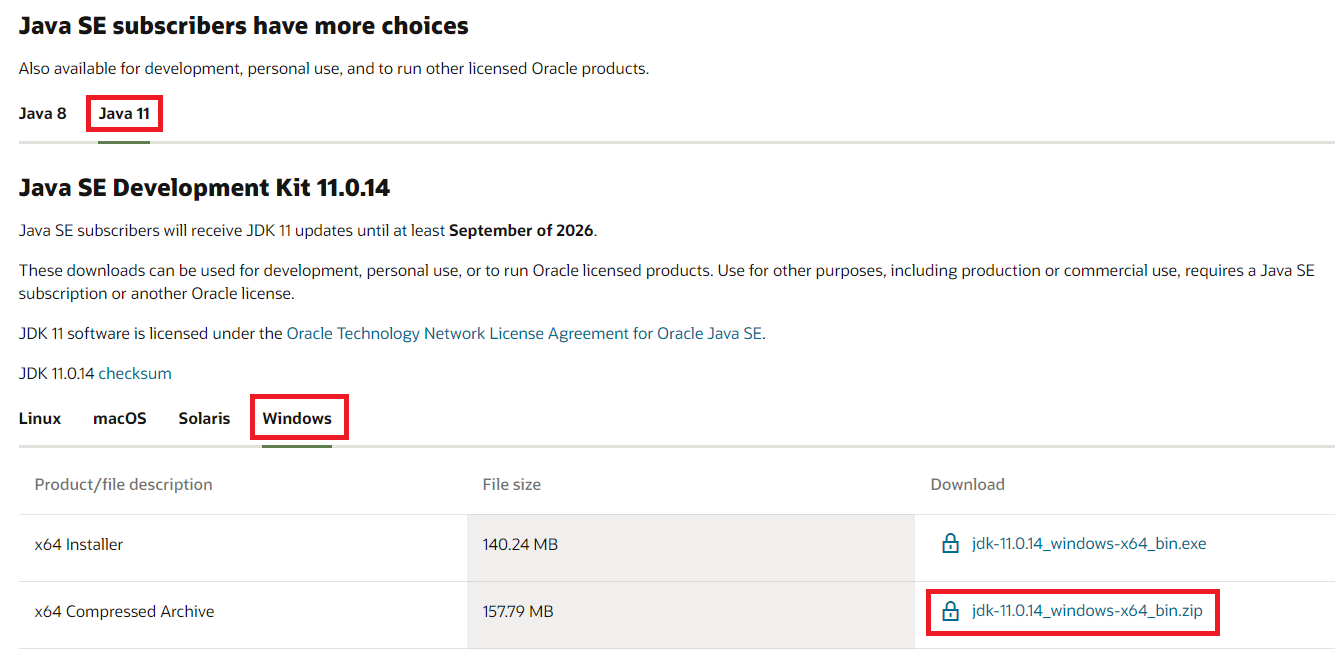Image resolution: width=1335 pixels, height=665 pixels.
Task: Click the 140.24 MB file size cell
Action: click(520, 545)
